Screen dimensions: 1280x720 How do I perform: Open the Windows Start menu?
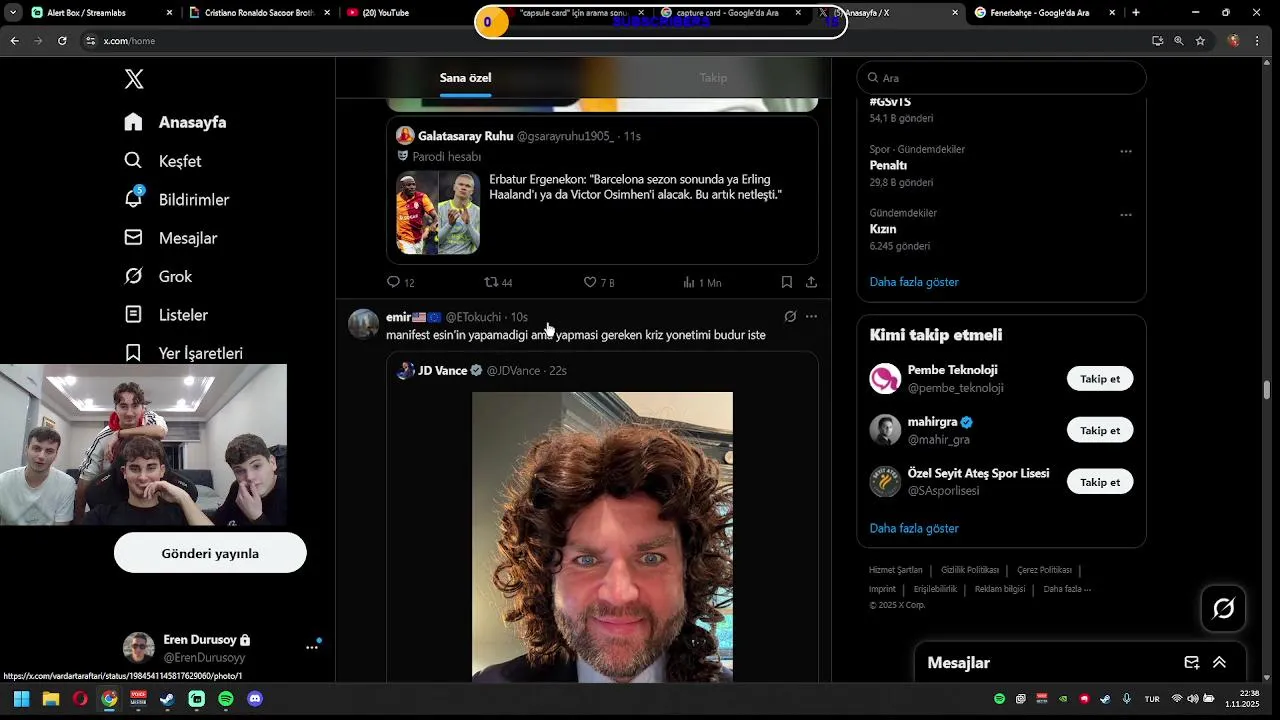[x=21, y=699]
